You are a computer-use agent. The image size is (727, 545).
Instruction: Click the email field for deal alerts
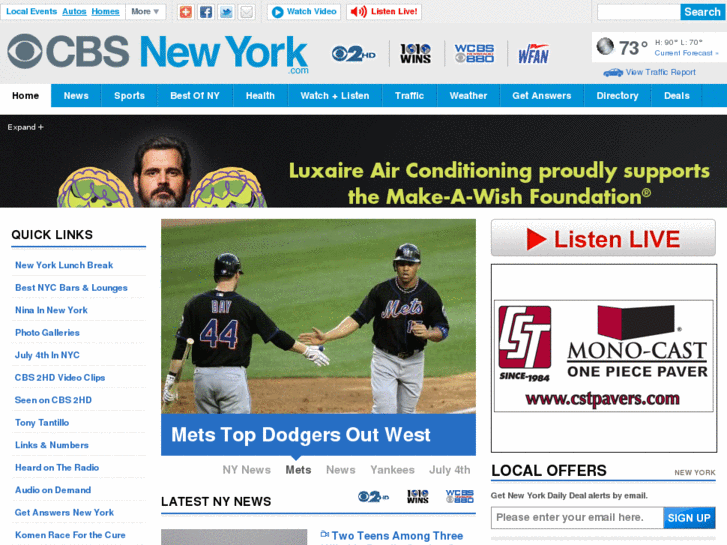click(x=577, y=518)
